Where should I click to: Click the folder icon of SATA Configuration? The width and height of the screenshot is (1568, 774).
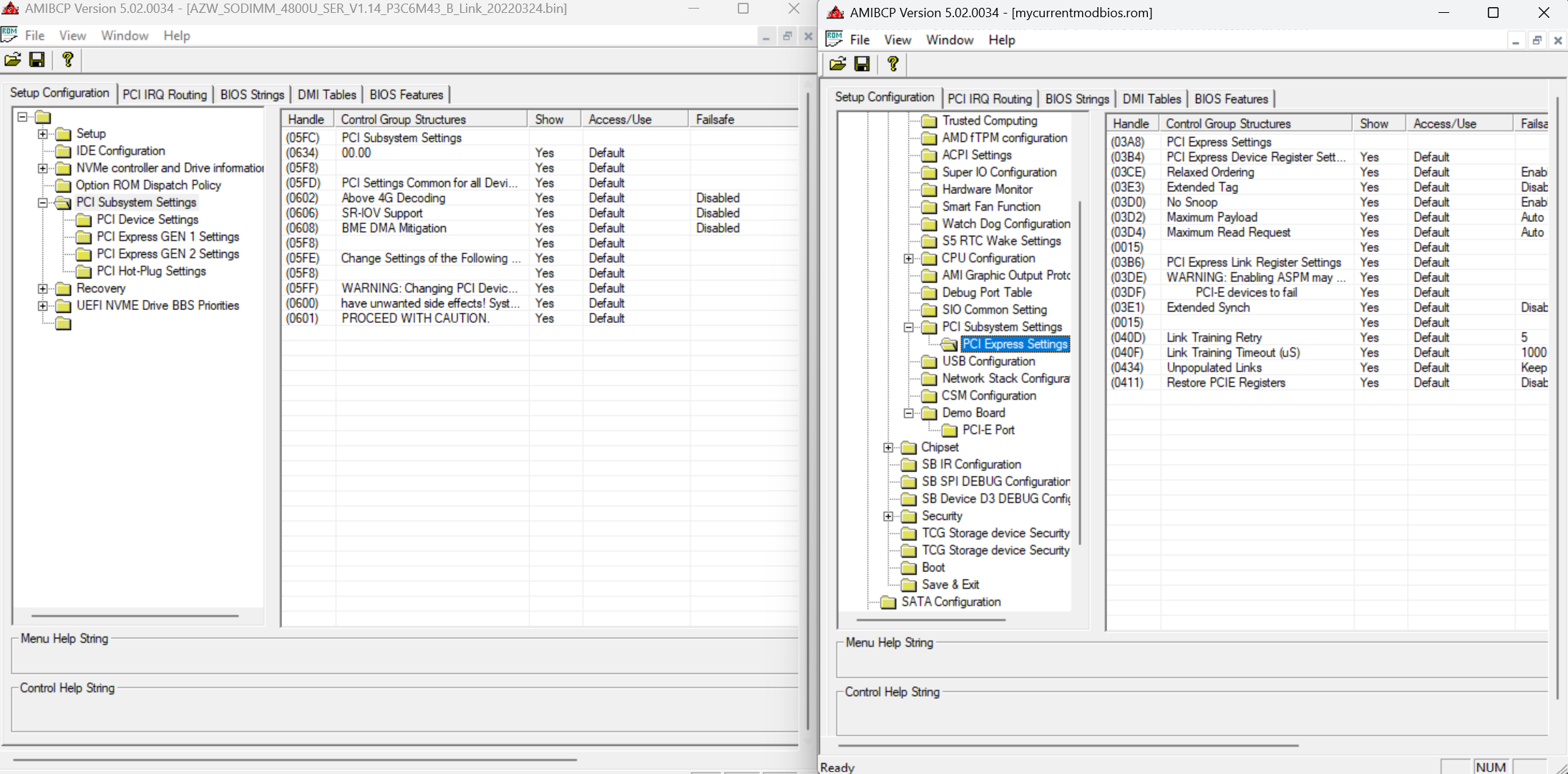click(x=888, y=602)
